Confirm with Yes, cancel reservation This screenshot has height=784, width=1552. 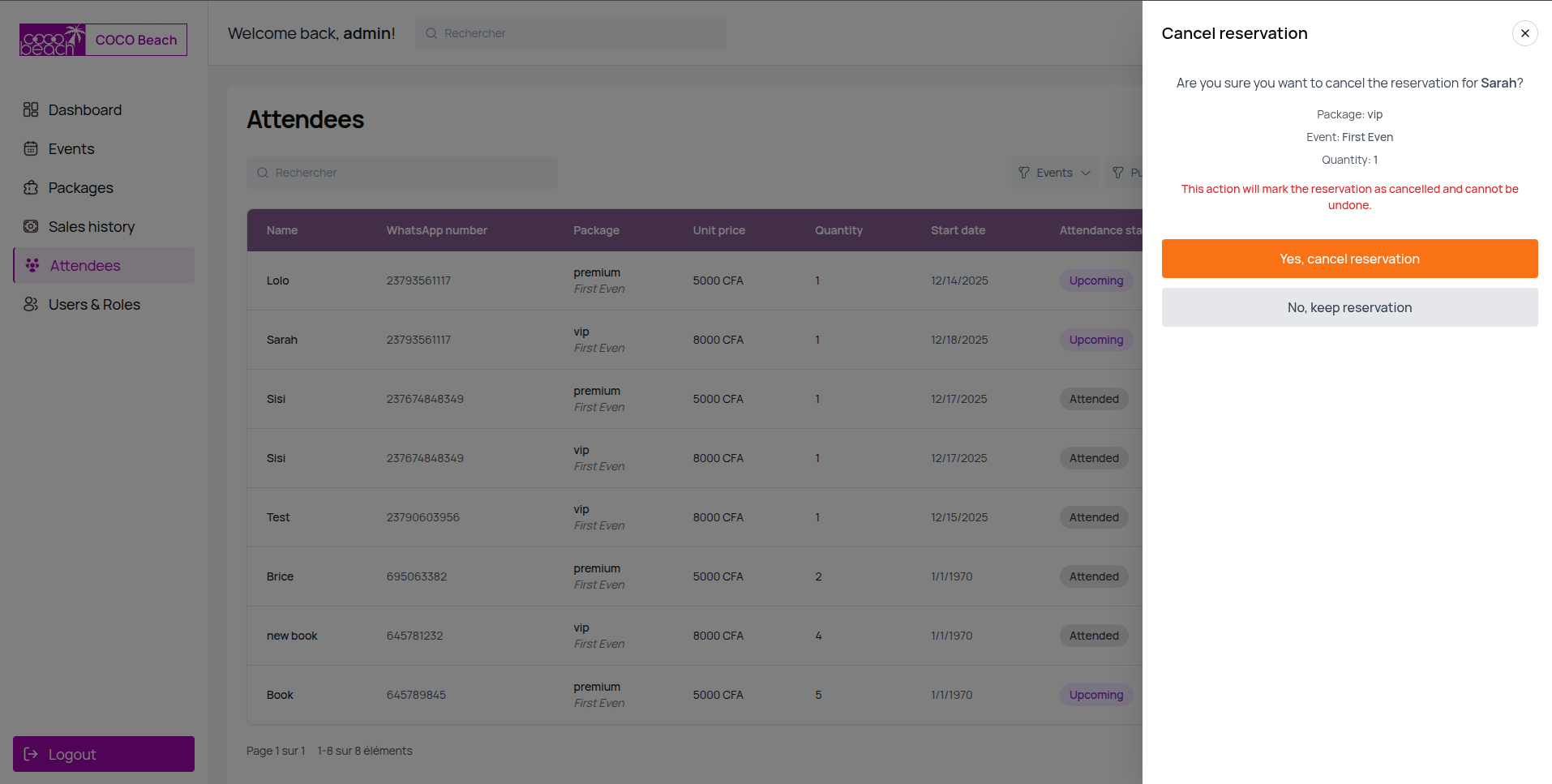1349,259
